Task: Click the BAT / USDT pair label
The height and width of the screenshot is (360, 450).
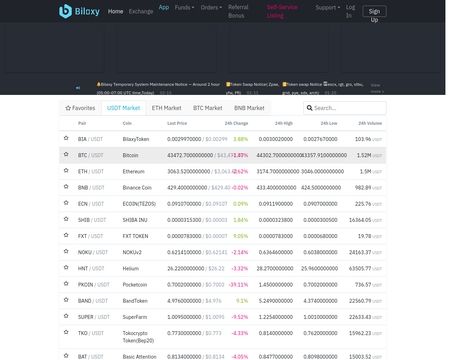Action: (91, 357)
